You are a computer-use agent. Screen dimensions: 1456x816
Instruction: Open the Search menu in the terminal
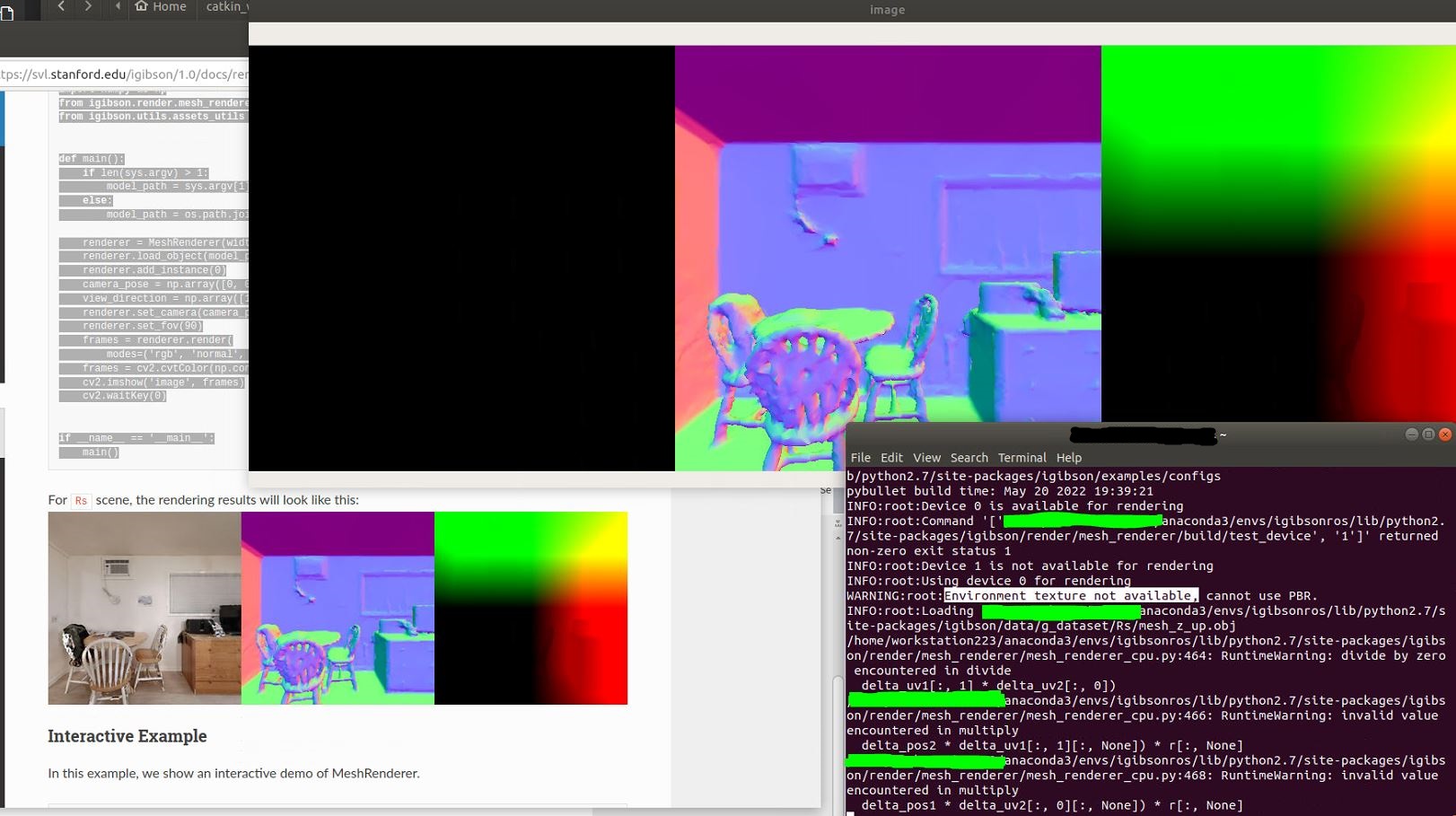969,457
